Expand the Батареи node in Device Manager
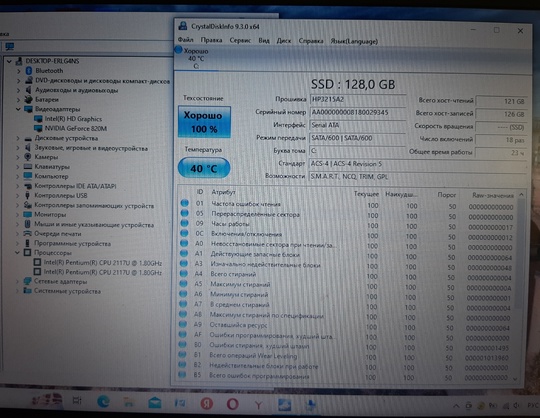Viewport: 540px width, 418px height. tap(19, 100)
